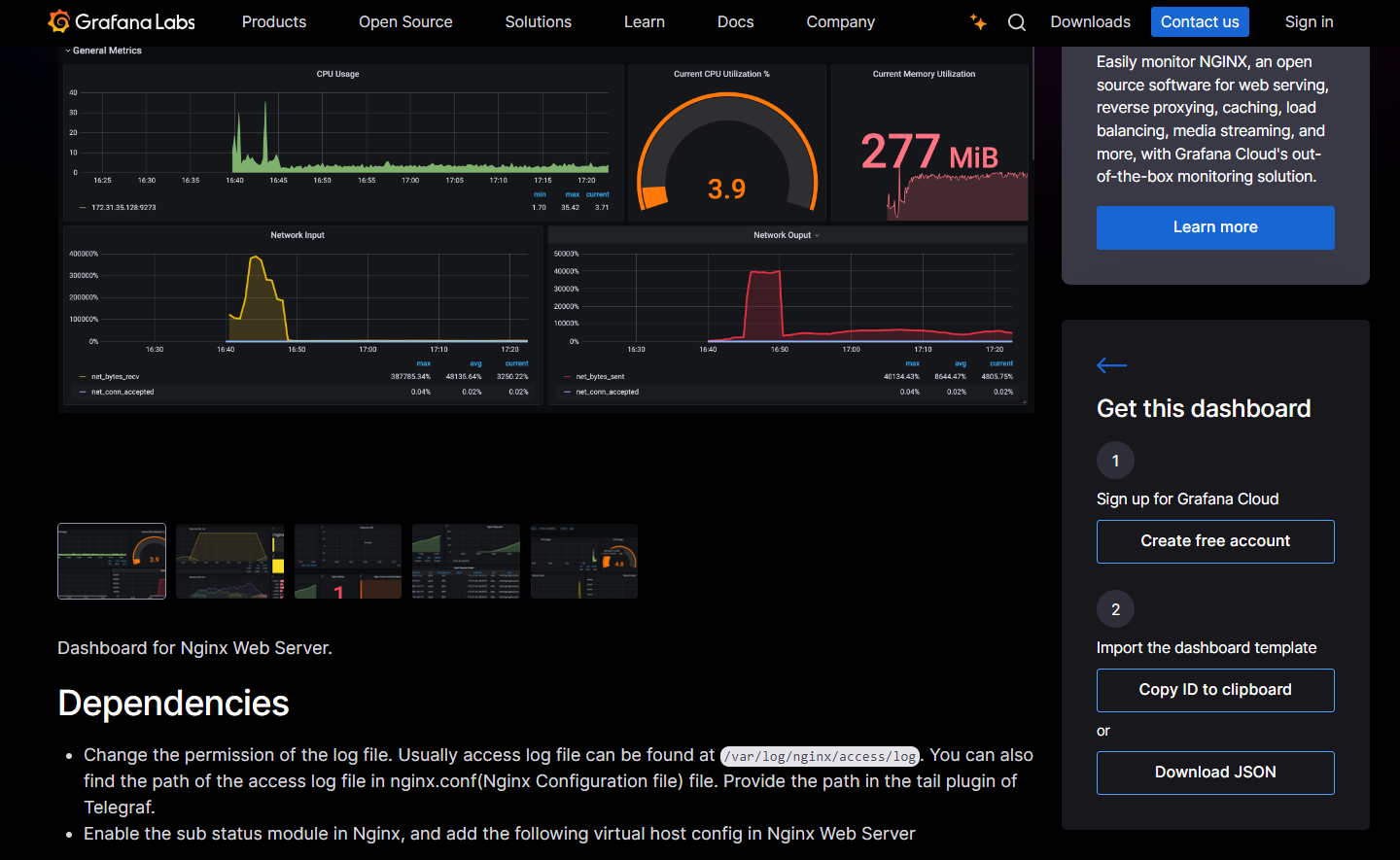This screenshot has height=860, width=1400.
Task: Open the Company menu
Action: (840, 21)
